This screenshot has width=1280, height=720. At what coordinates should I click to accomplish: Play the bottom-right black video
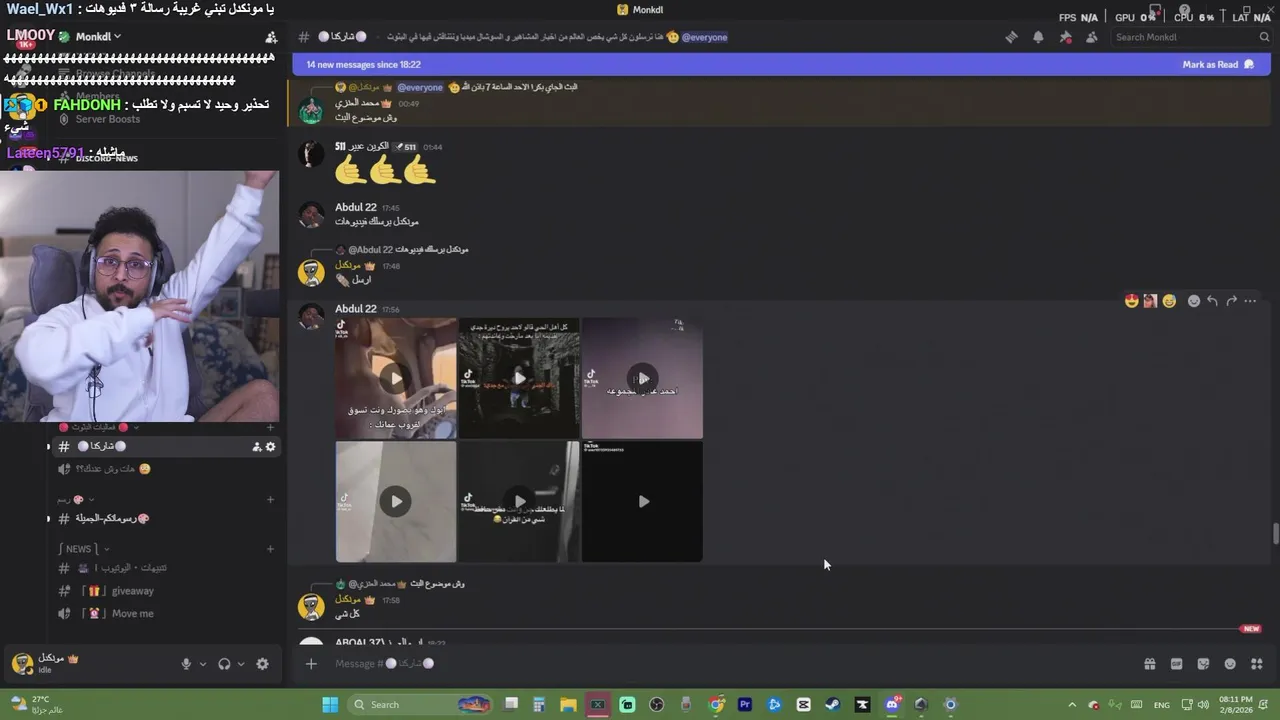[643, 502]
